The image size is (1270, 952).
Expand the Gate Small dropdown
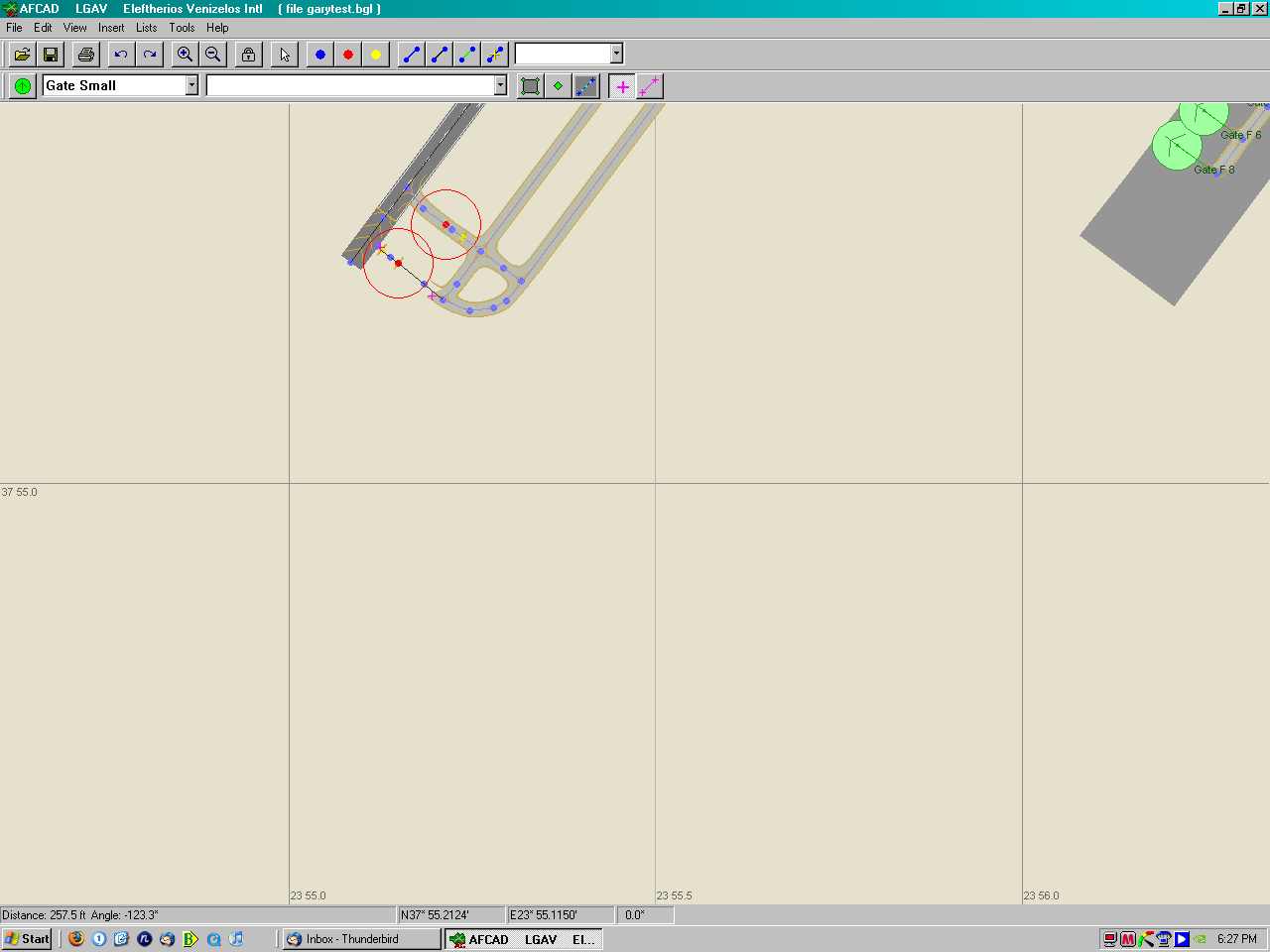coord(191,86)
